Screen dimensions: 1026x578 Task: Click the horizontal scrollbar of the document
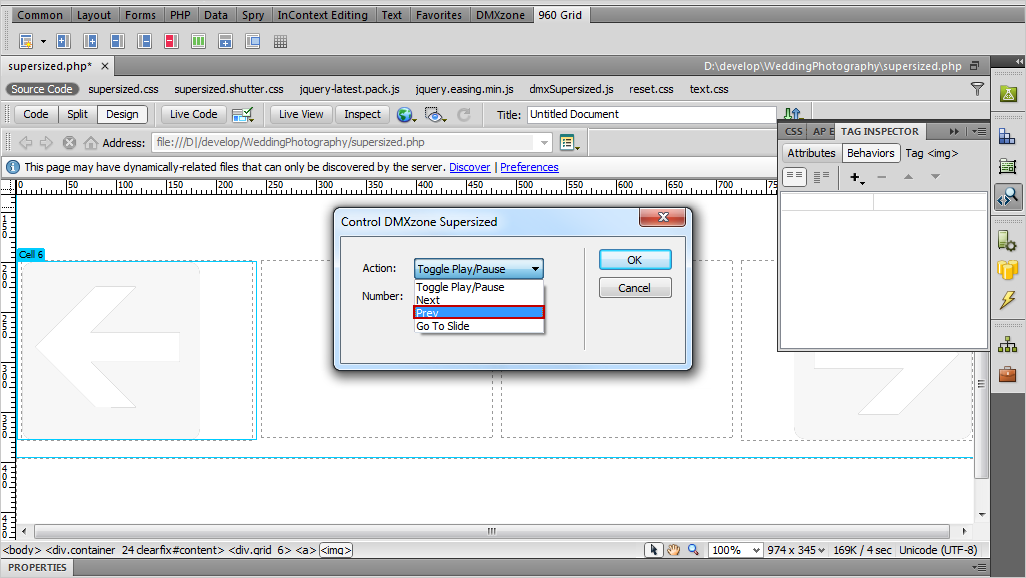pyautogui.click(x=494, y=531)
